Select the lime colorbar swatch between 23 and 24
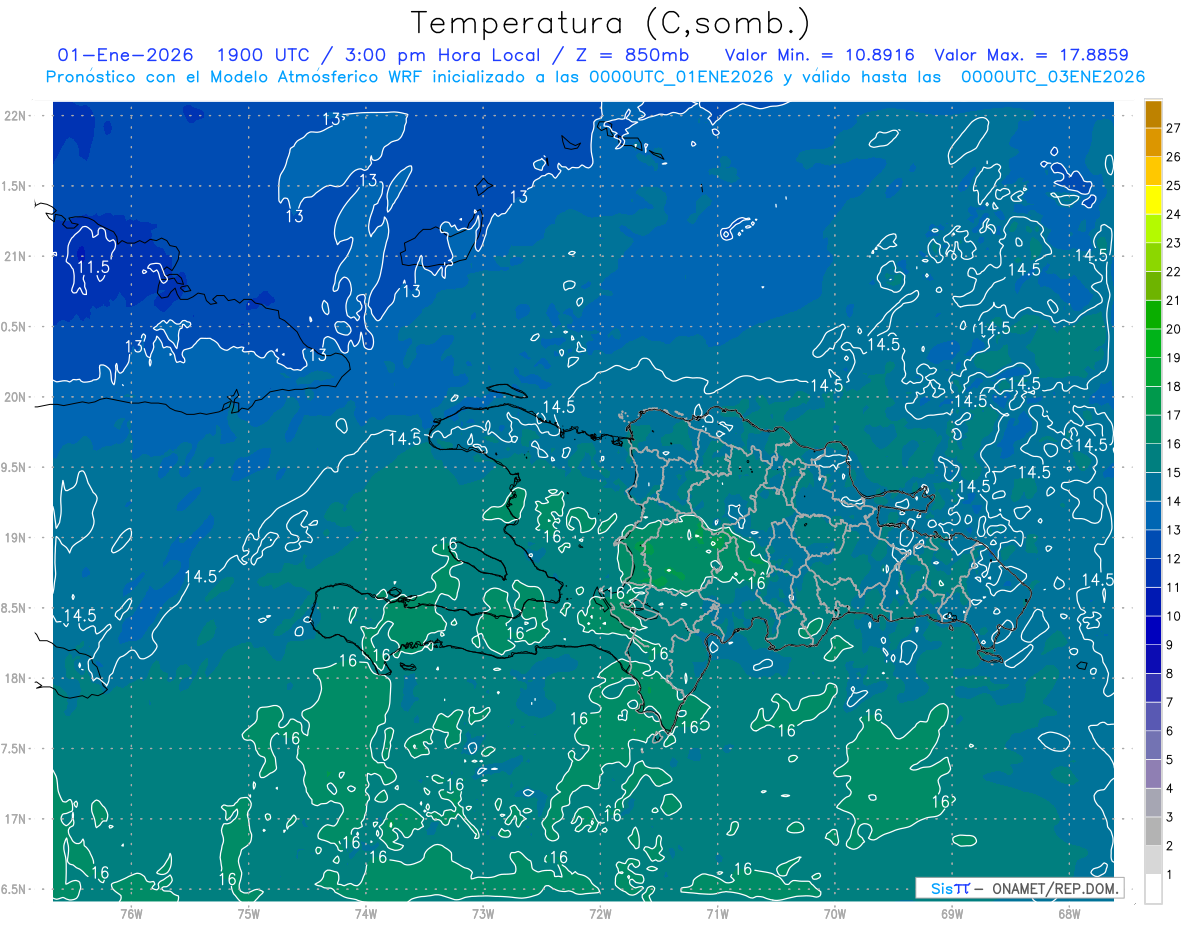Screen dimensions: 1200x927 point(1153,228)
